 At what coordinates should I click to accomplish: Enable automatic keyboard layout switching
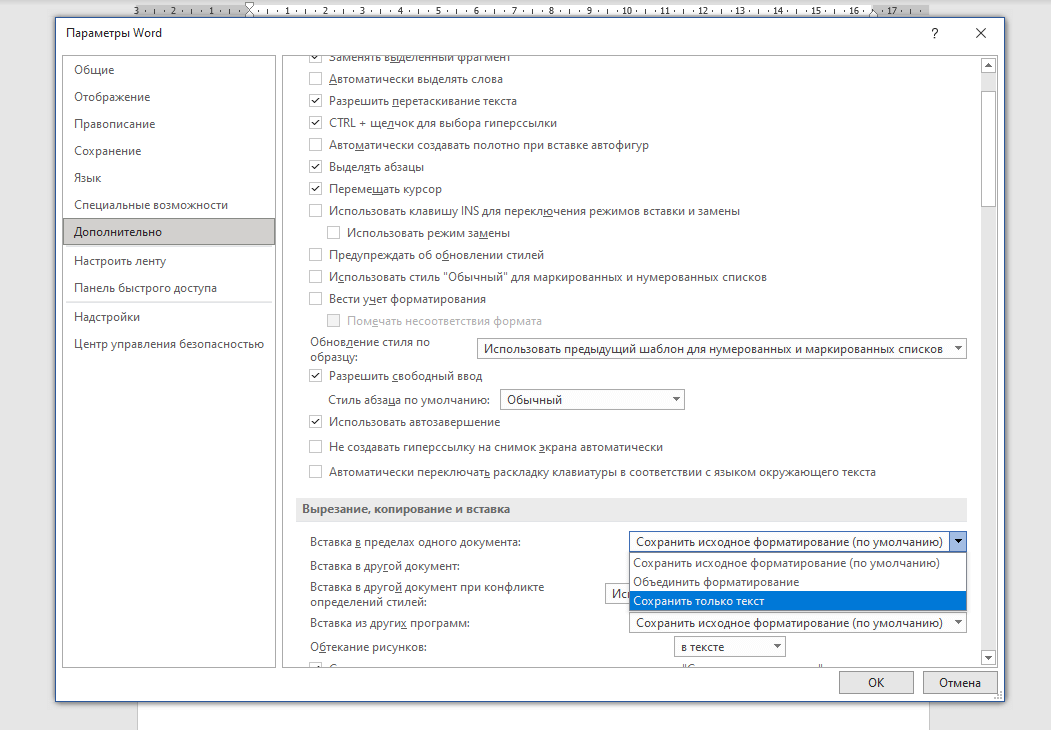pos(315,472)
